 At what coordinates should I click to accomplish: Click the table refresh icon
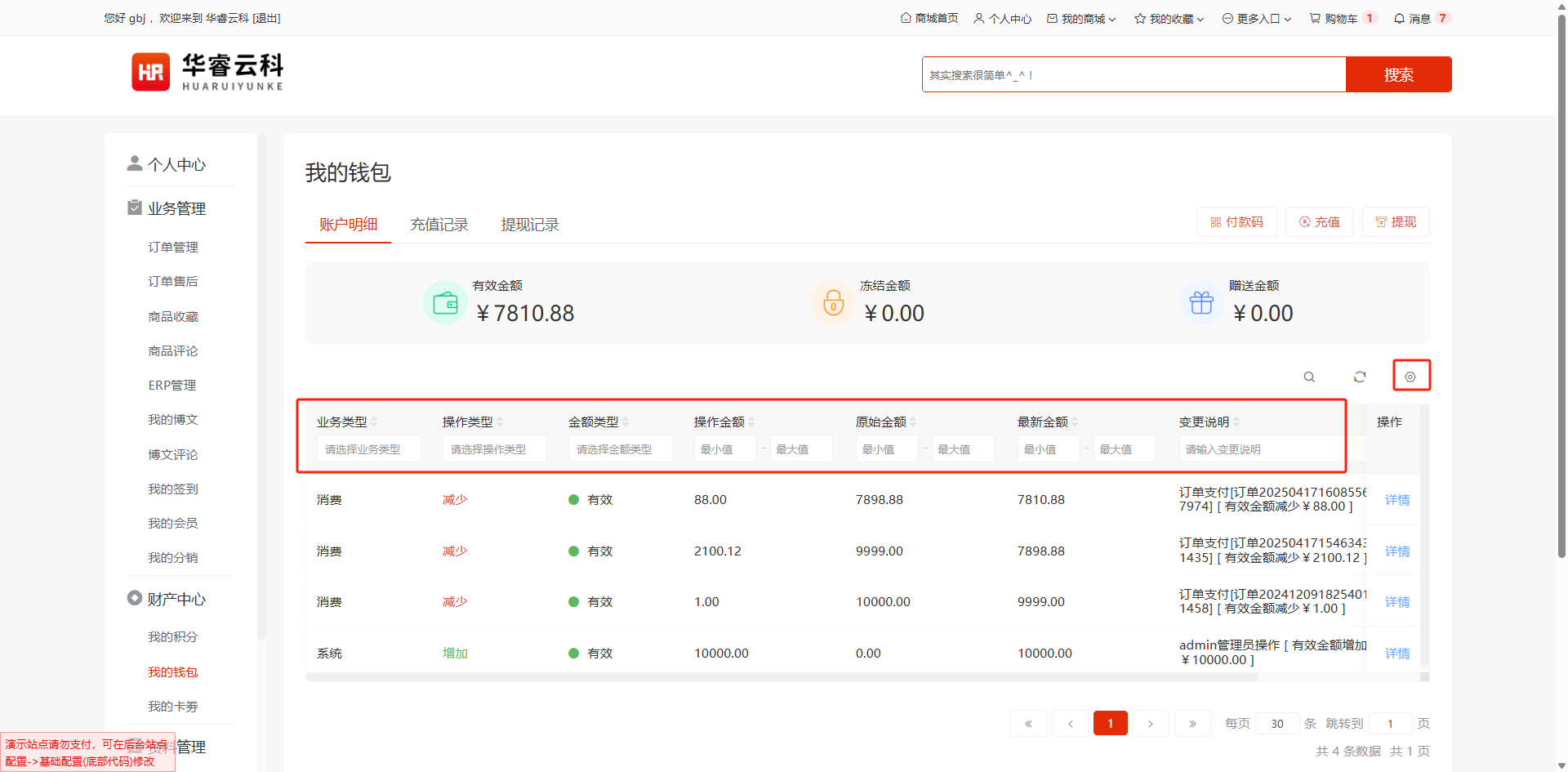[1360, 377]
